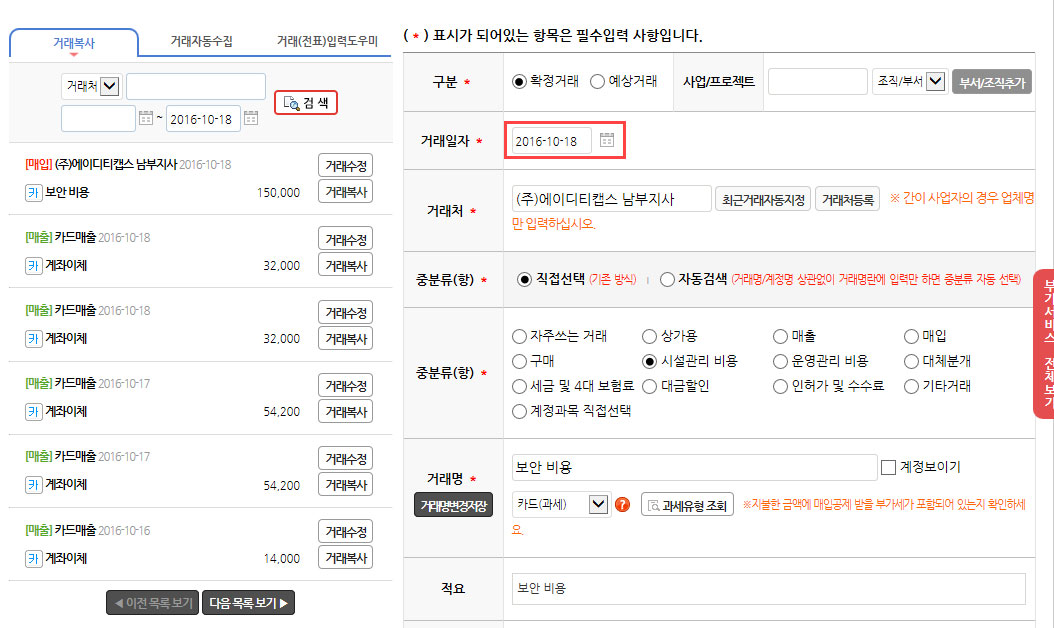Choose 계정과목 직접선택 radio
Screen dimensions: 1054x628
click(x=519, y=411)
